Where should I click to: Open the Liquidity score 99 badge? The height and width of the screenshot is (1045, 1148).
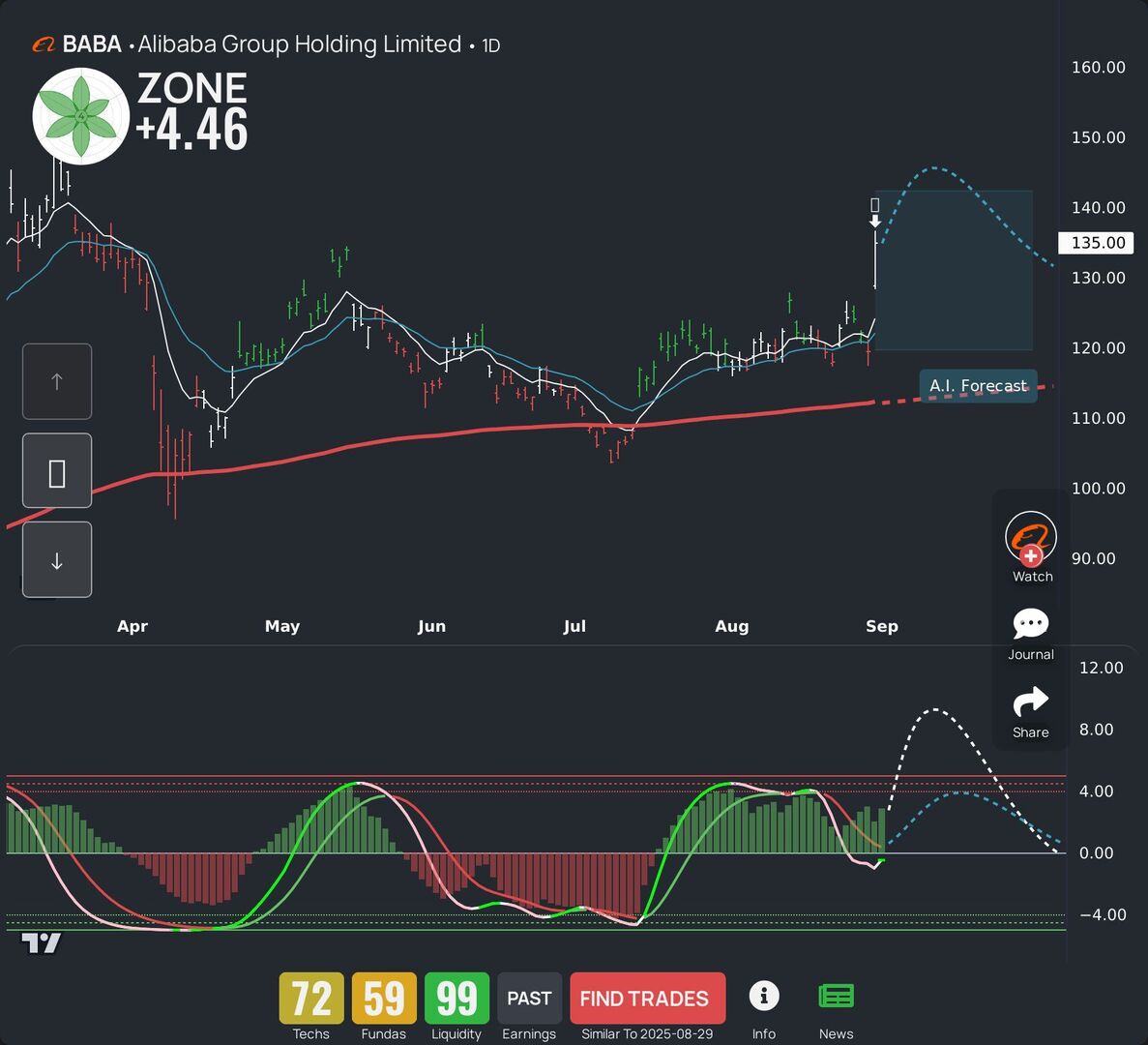(456, 999)
